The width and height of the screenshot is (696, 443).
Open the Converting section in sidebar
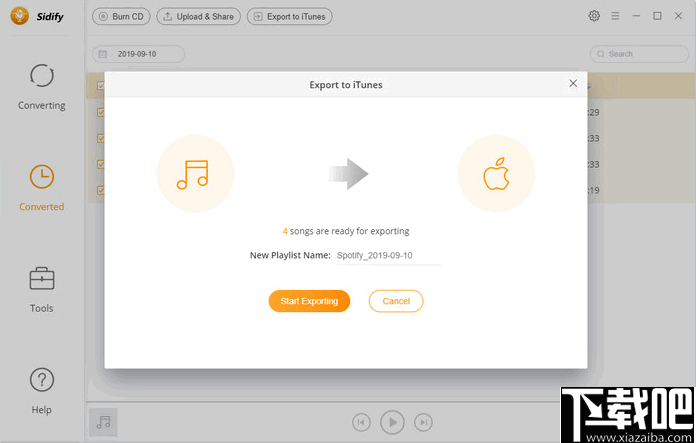[42, 87]
